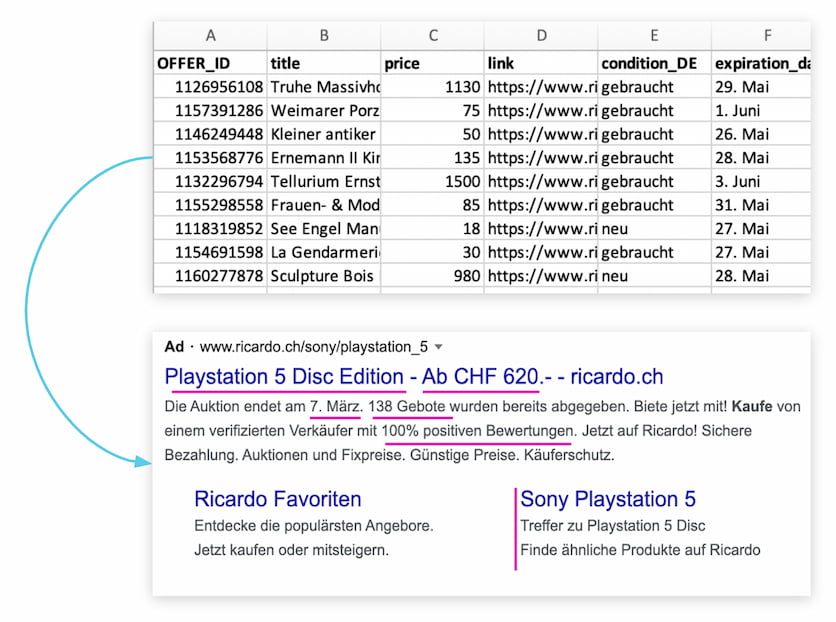Select the condition cell in See Engel row
This screenshot has width=836, height=622.
point(655,228)
